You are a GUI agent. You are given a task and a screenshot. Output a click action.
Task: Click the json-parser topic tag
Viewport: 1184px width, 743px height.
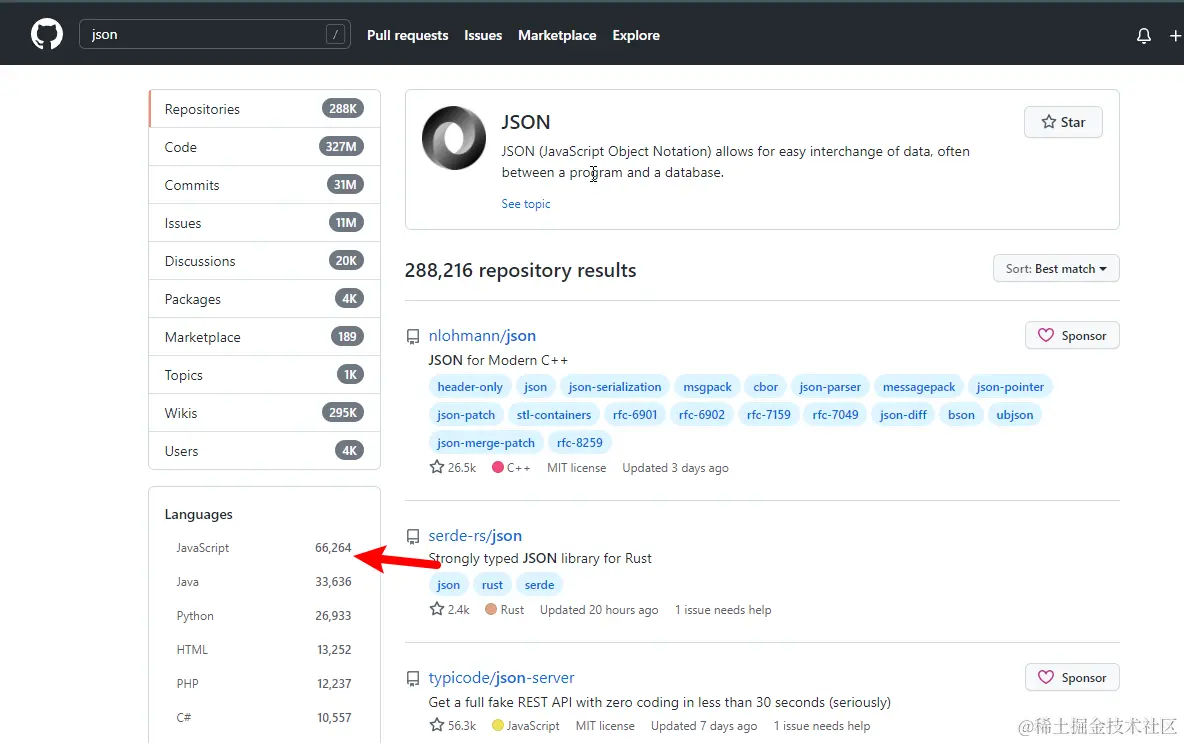pos(830,387)
